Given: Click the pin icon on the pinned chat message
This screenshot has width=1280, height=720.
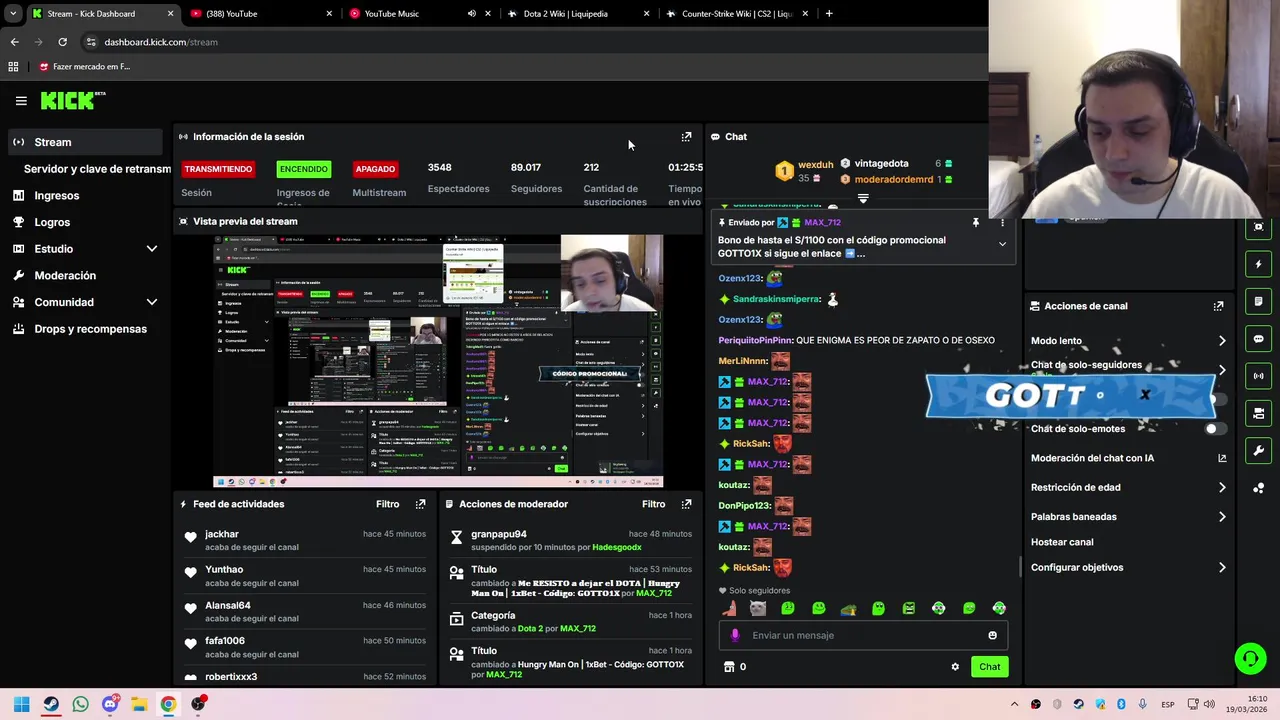Looking at the screenshot, I should 975,223.
